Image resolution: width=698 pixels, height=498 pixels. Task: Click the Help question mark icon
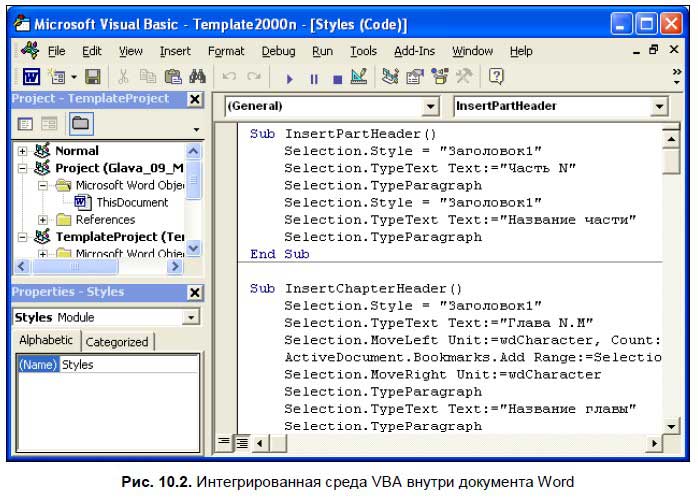495,77
